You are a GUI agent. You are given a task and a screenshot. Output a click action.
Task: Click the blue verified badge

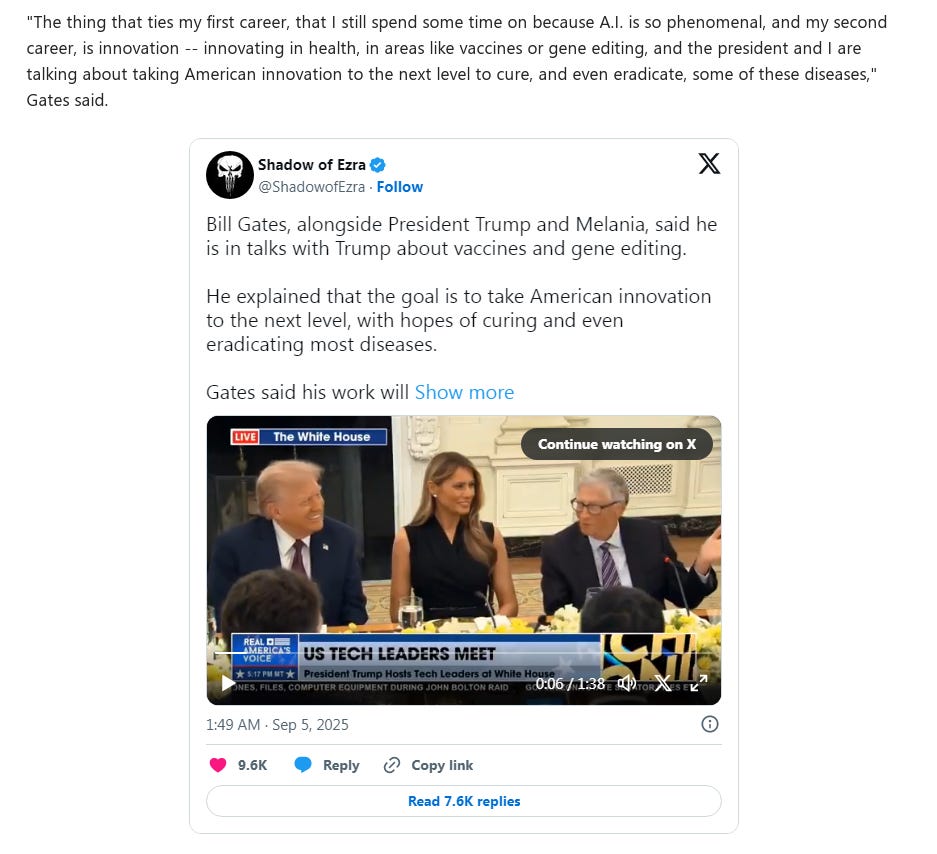(x=378, y=165)
